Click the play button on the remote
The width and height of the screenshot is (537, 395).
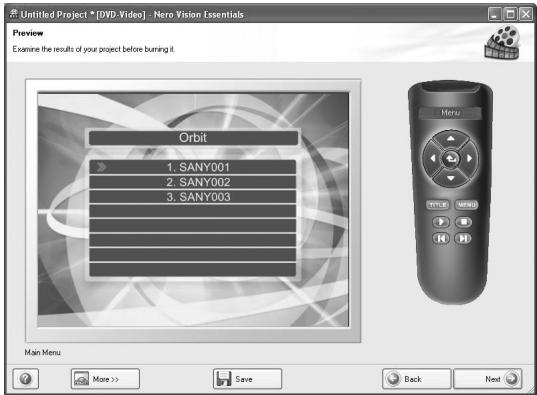click(441, 222)
